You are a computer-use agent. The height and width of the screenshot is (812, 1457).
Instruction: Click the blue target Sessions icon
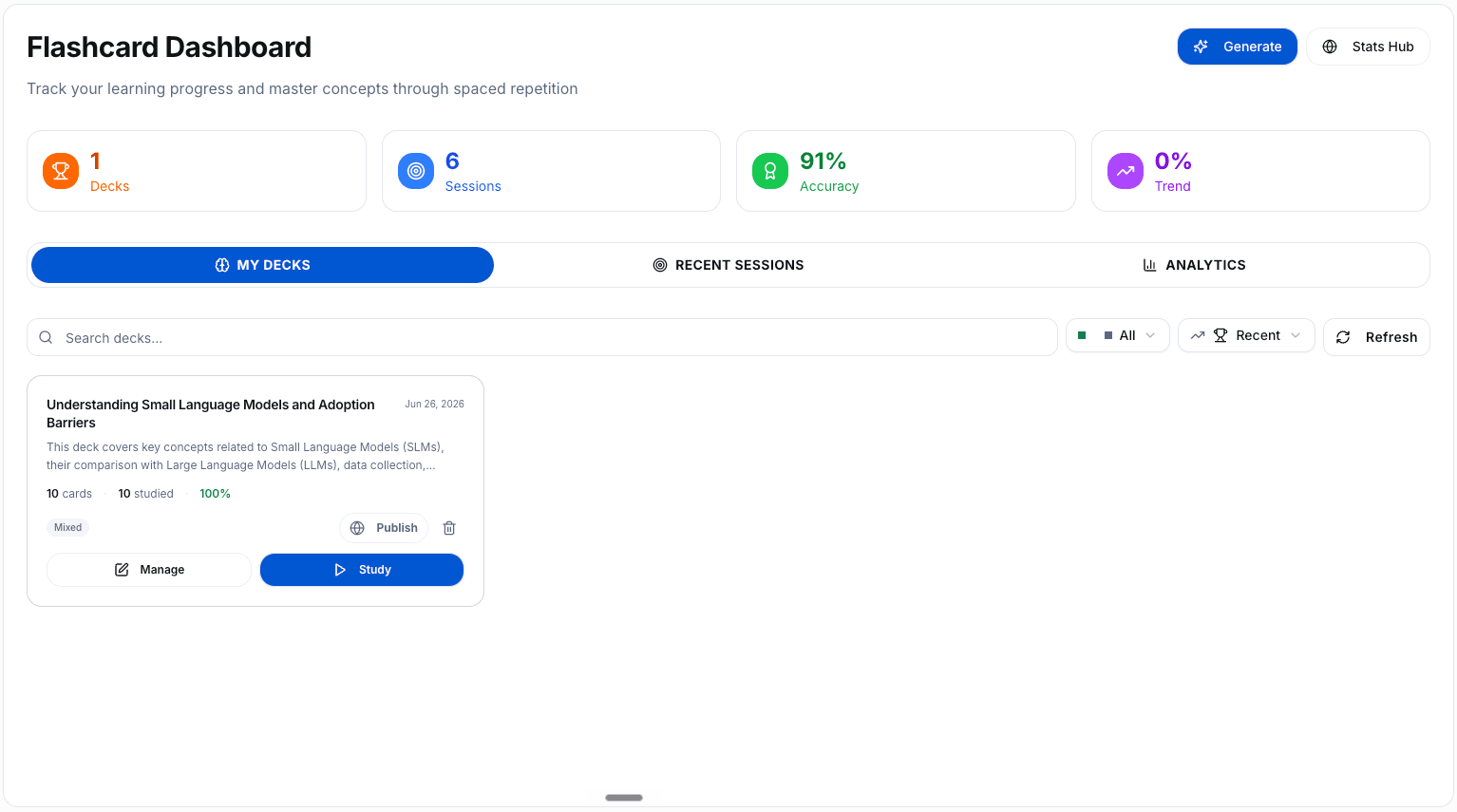coord(416,171)
